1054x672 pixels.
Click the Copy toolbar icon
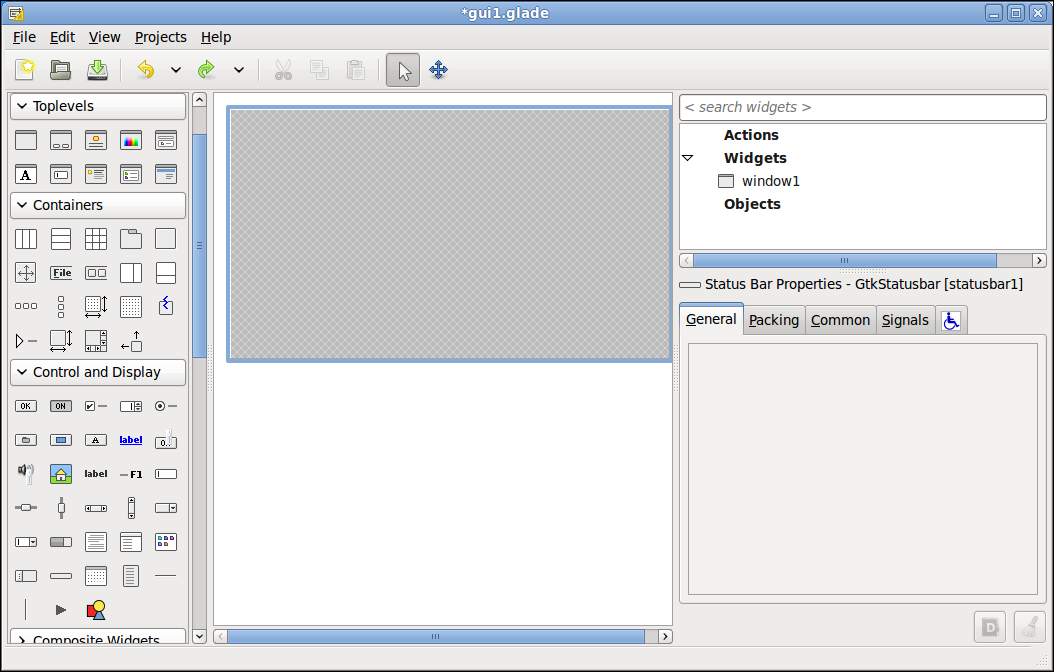[319, 70]
